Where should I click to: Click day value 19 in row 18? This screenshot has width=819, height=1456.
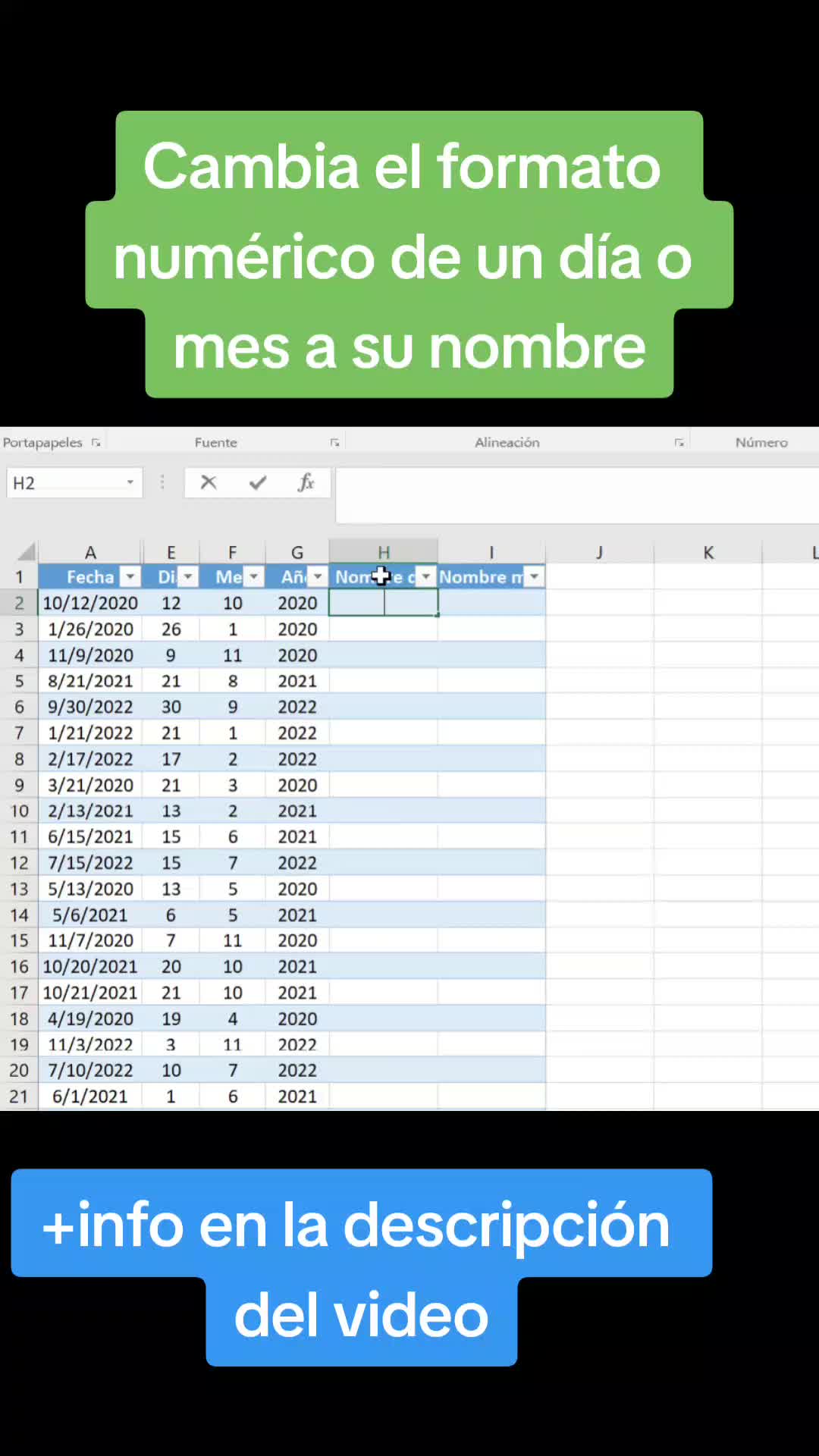coord(171,1018)
